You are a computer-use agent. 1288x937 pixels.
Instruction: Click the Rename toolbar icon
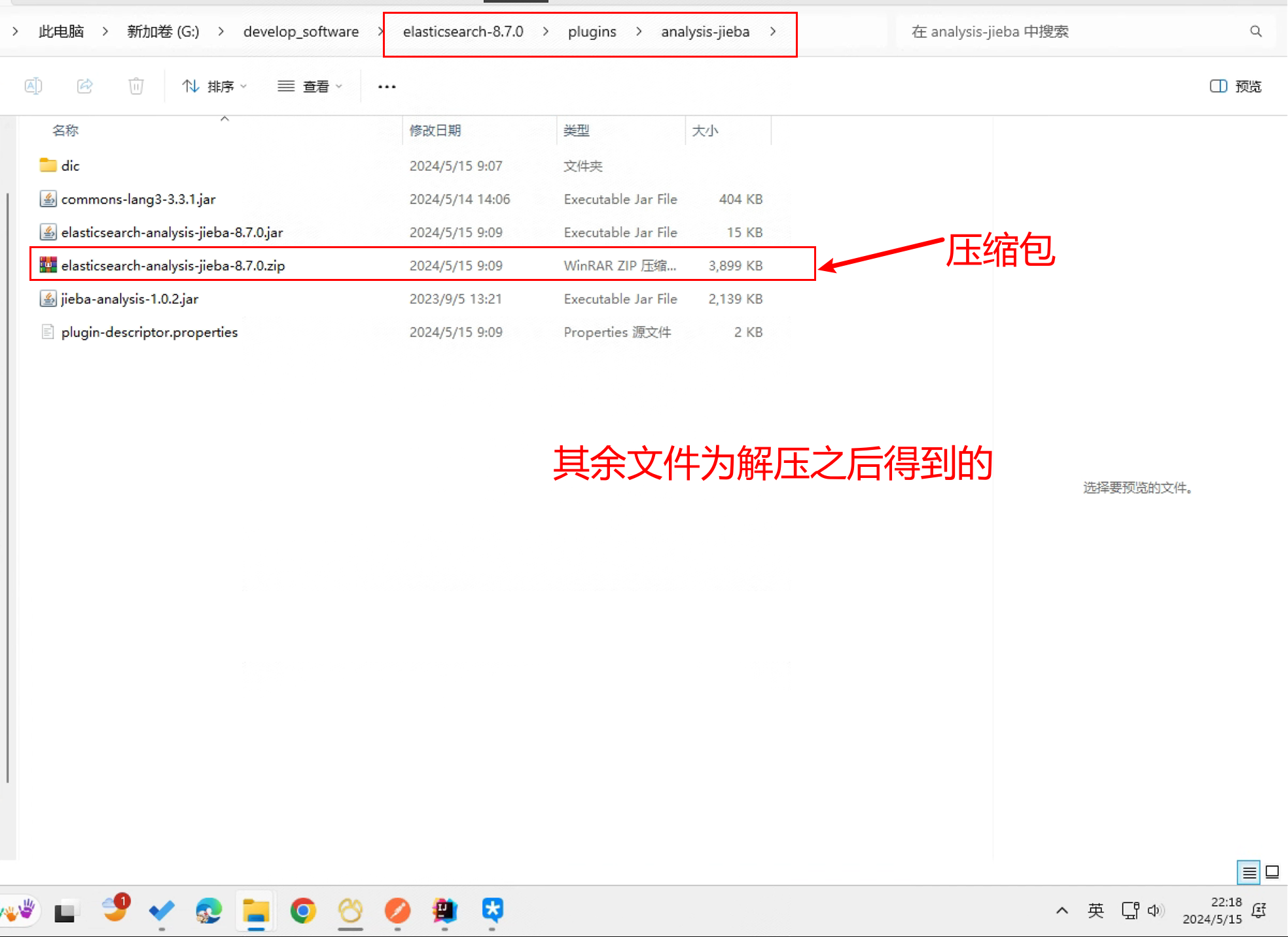coord(33,86)
